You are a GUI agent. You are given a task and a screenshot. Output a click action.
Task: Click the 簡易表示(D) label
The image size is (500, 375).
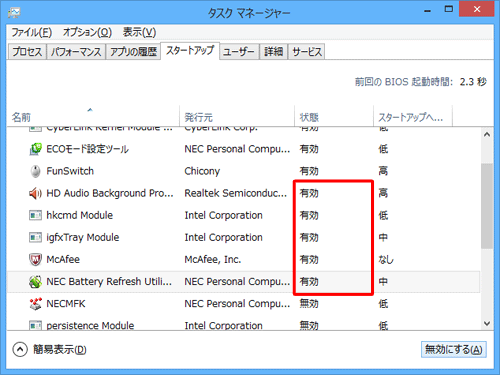(x=60, y=350)
